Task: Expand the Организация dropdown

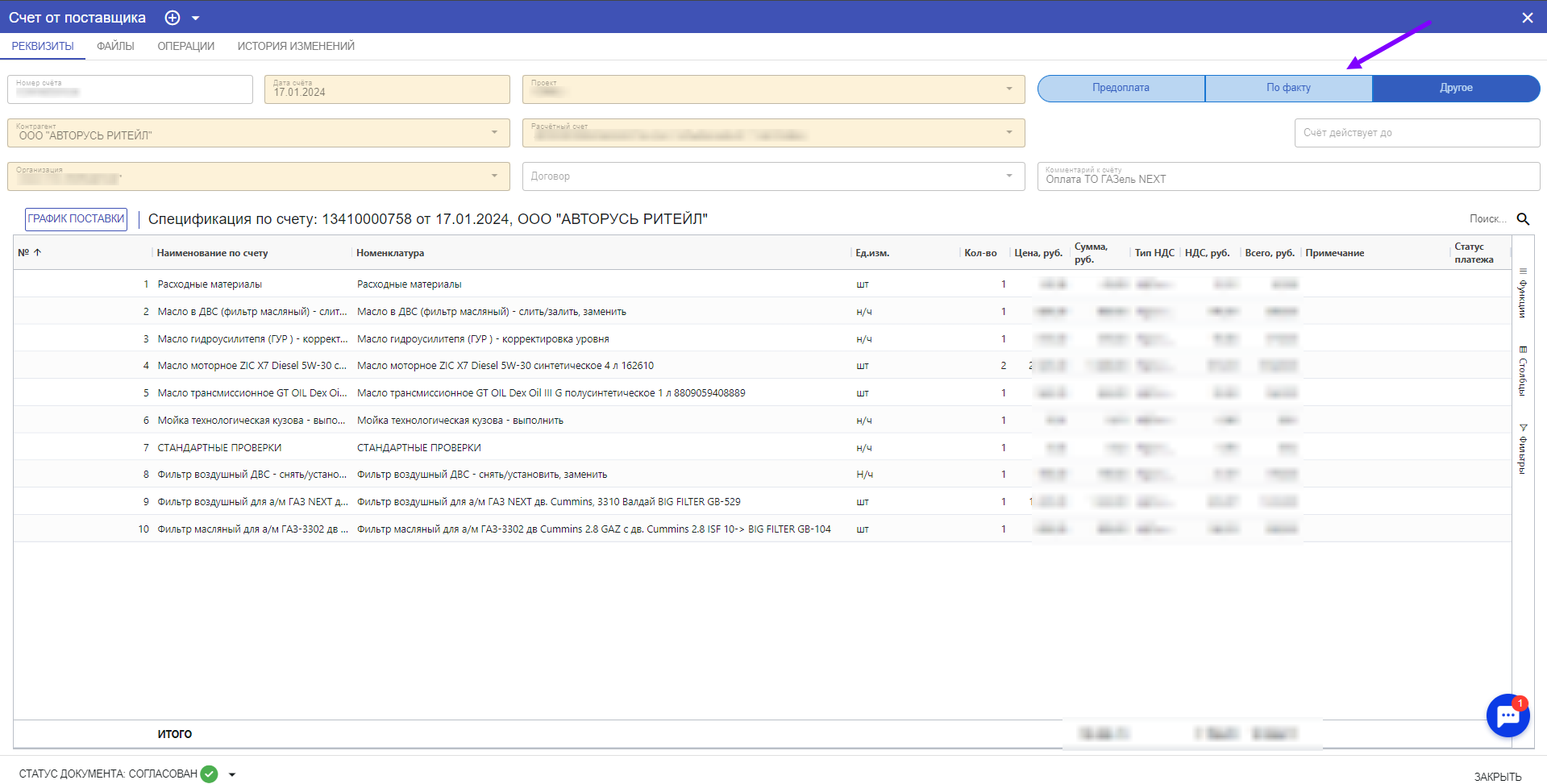Action: click(494, 176)
